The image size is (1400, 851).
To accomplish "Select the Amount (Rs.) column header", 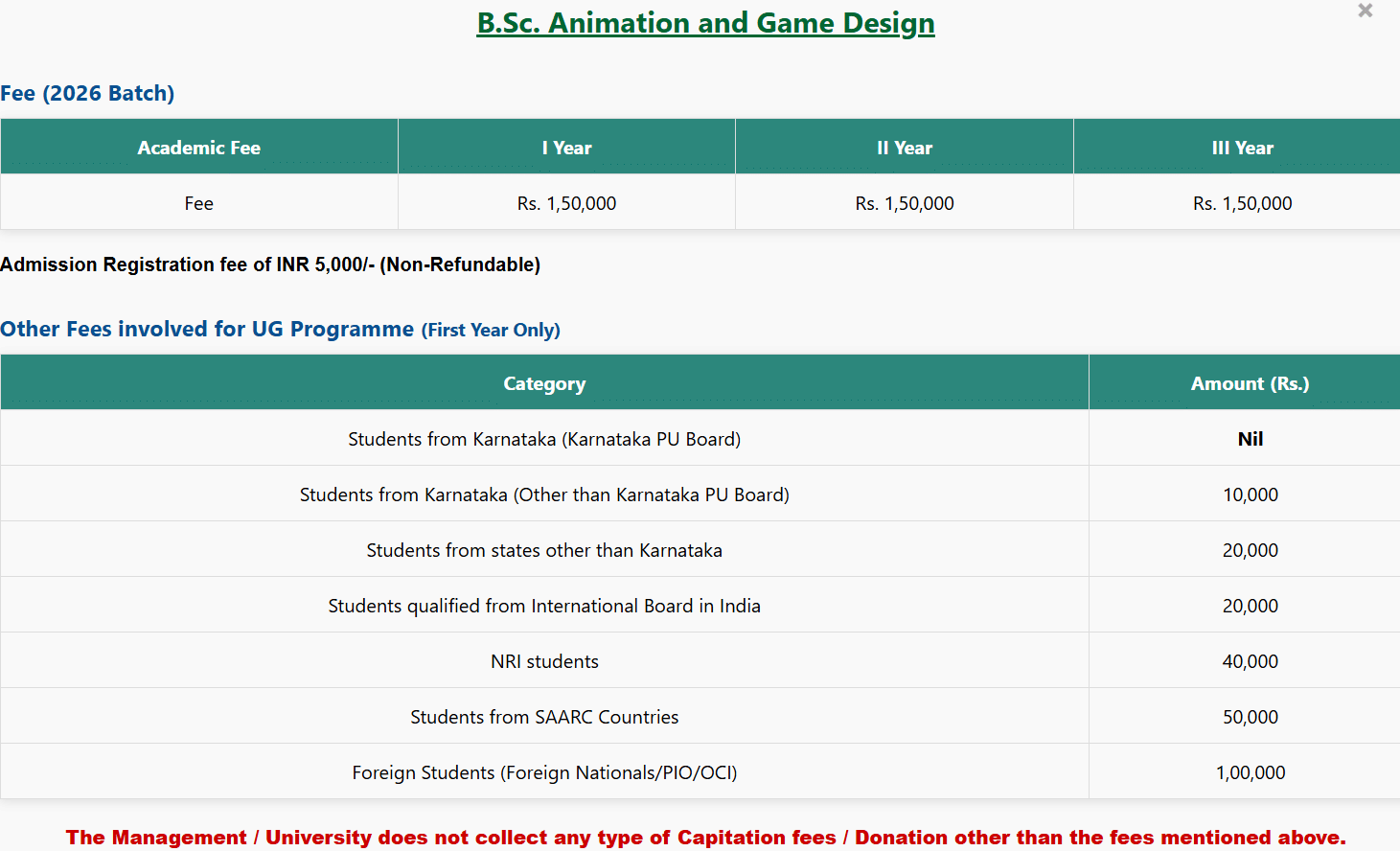I will [x=1250, y=383].
